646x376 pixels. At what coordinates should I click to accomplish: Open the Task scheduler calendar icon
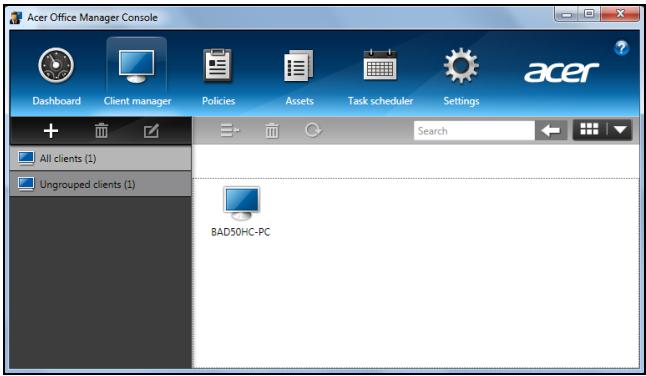380,65
